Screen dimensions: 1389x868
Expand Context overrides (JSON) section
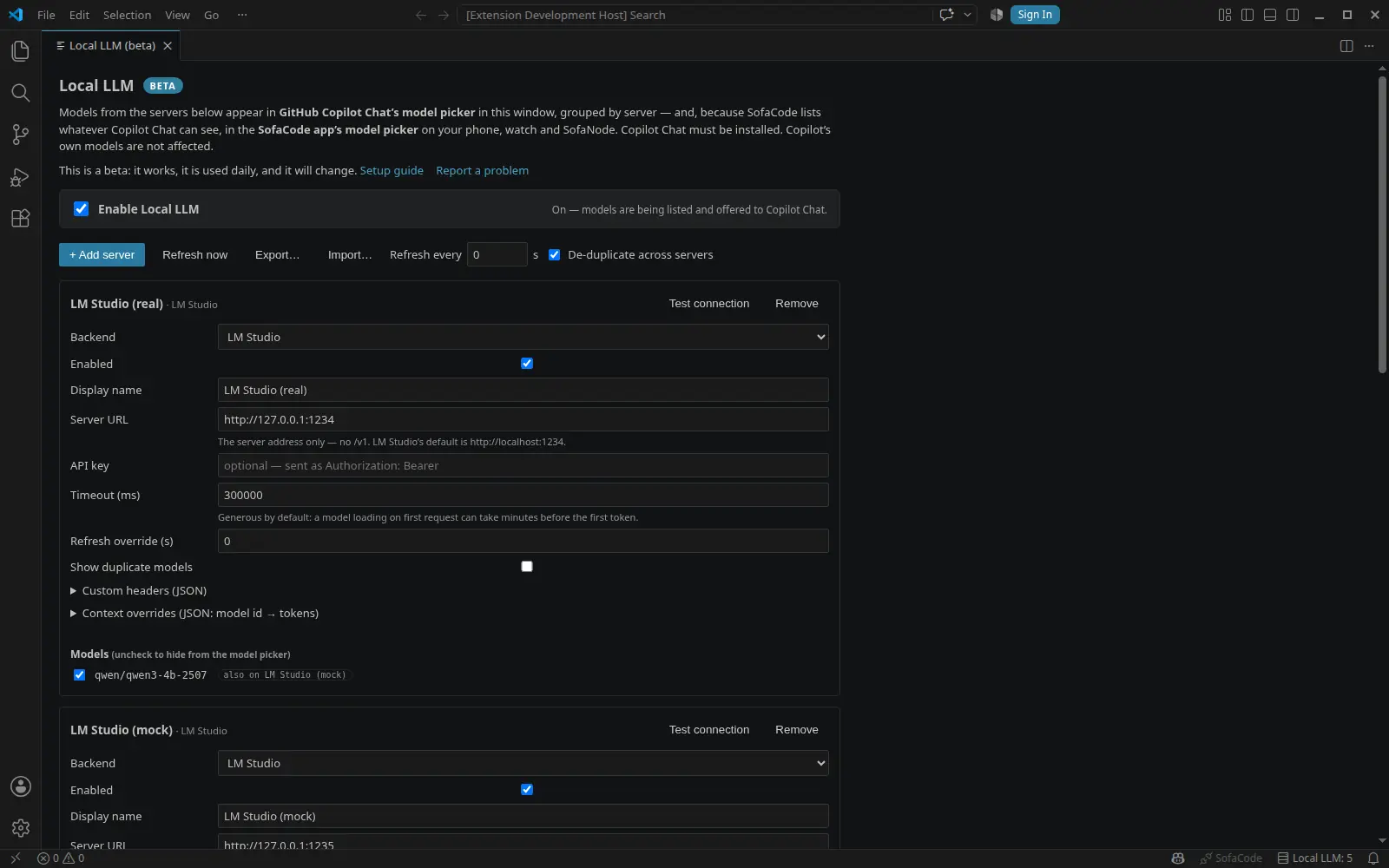[x=194, y=613]
